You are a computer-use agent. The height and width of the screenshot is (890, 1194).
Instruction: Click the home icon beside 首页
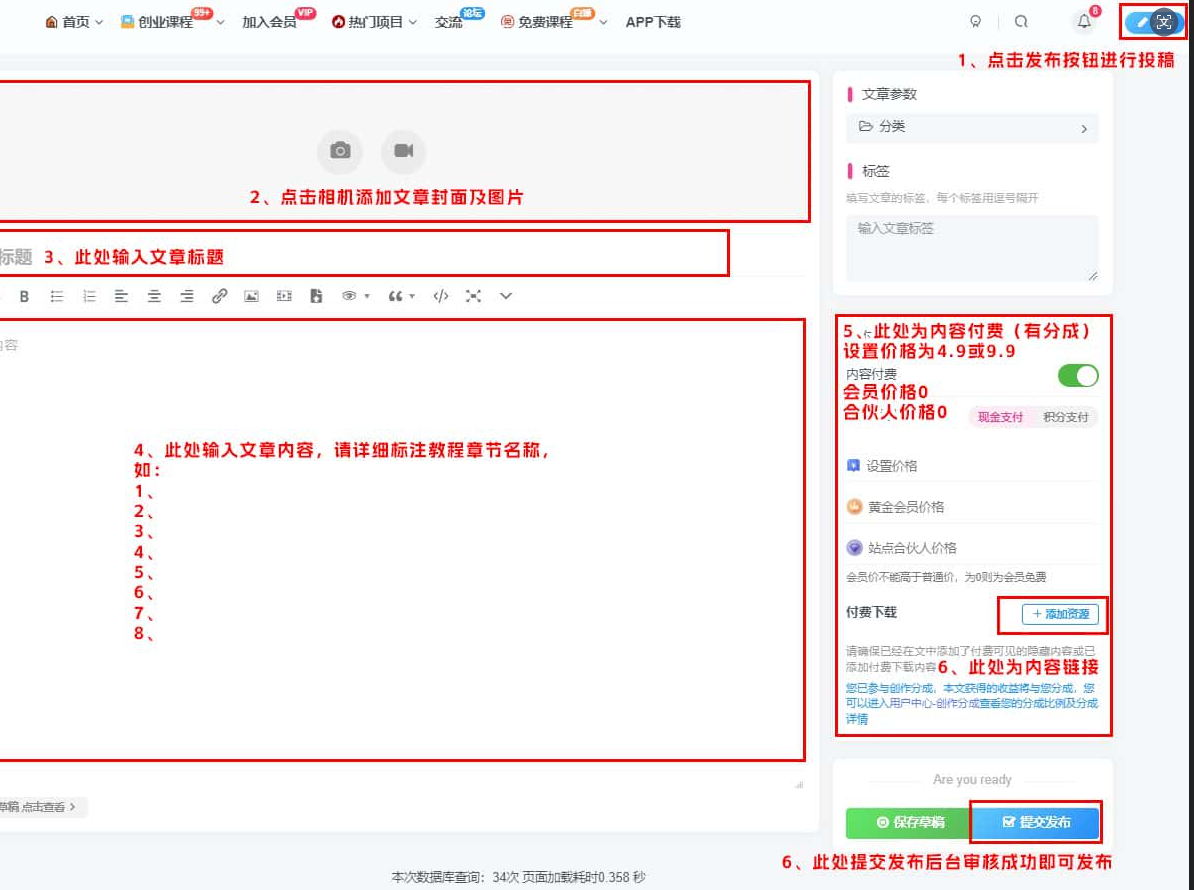coord(52,22)
